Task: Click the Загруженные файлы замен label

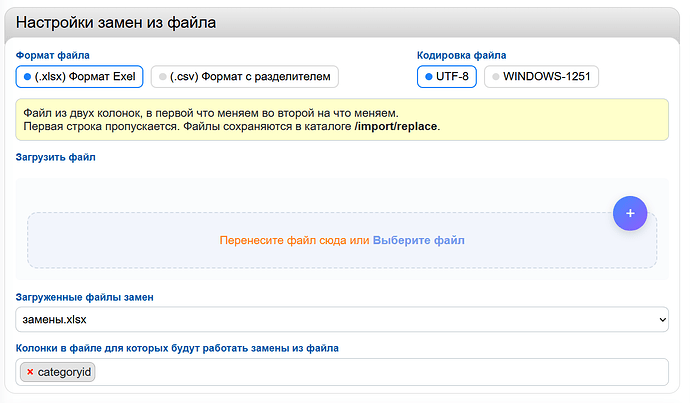Action: click(84, 297)
